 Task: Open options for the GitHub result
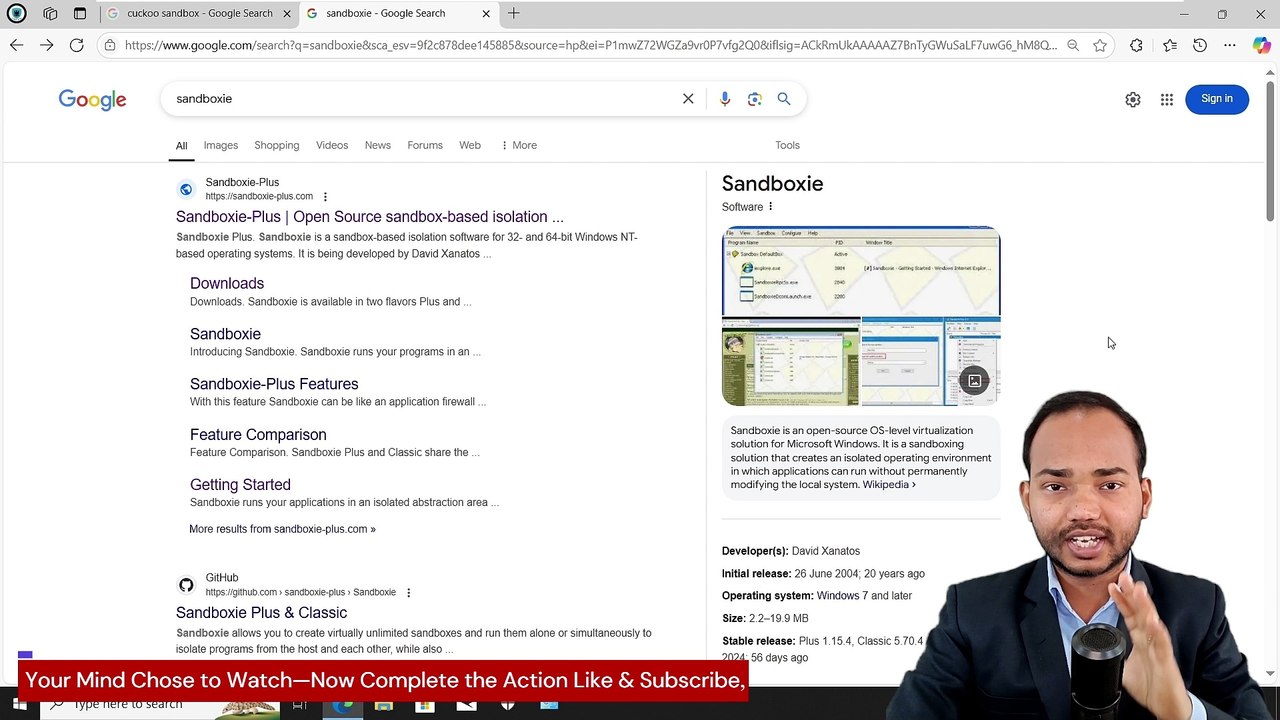coord(408,593)
